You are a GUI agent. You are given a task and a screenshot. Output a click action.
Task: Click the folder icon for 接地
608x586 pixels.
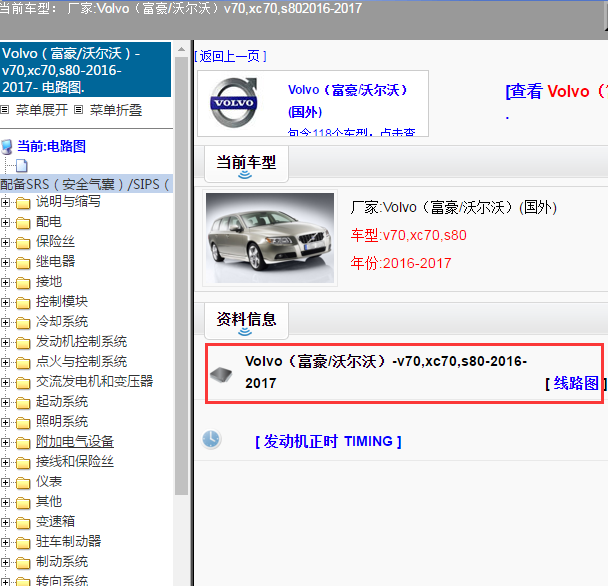(23, 283)
